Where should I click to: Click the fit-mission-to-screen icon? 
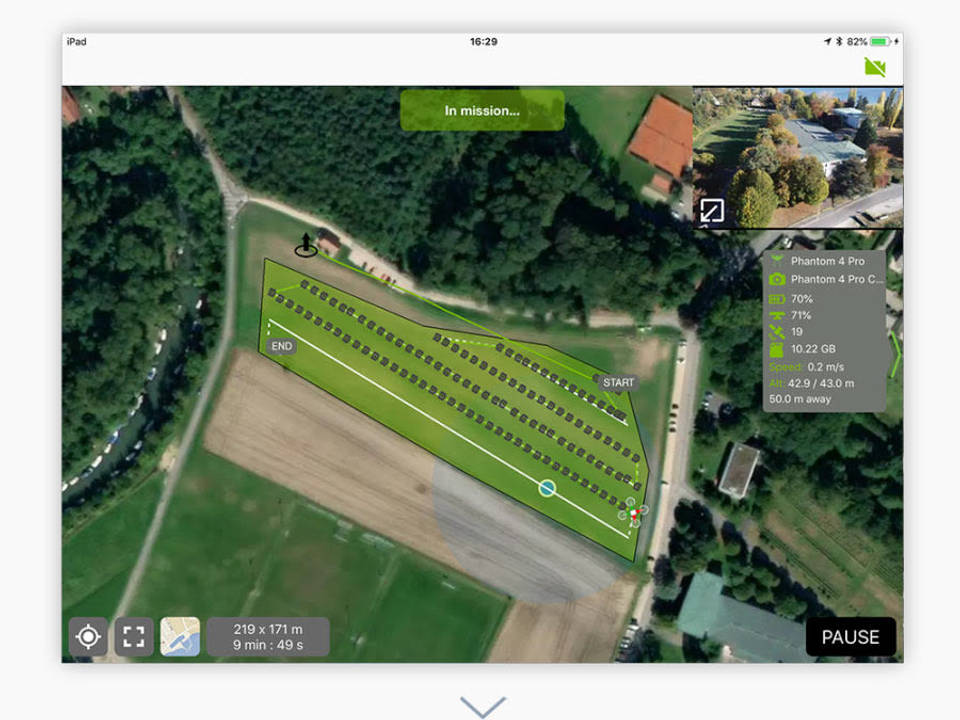tap(133, 636)
